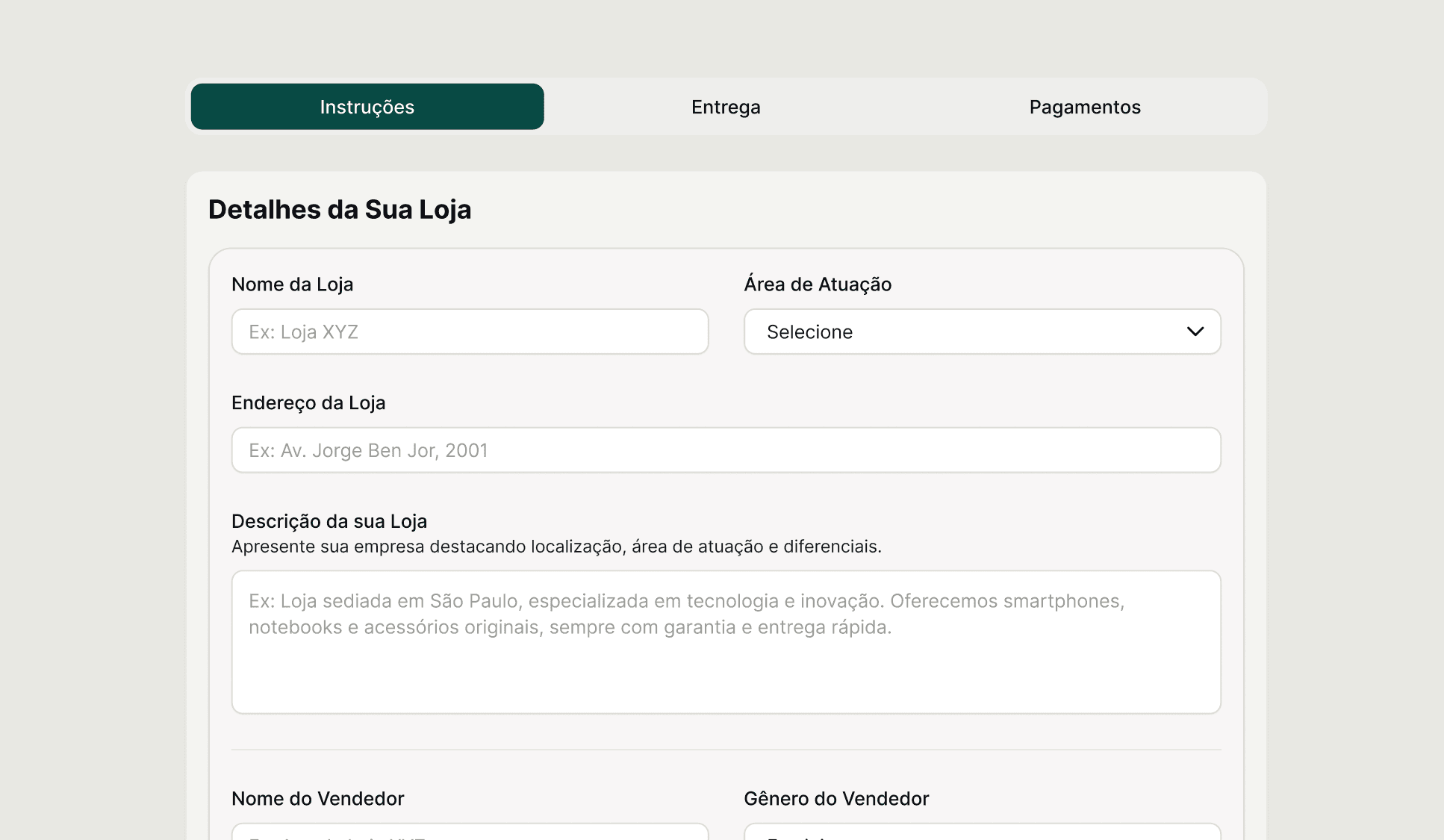Click the 'Selecione' text in the dropdown
Screen dimensions: 1444x840
point(809,332)
